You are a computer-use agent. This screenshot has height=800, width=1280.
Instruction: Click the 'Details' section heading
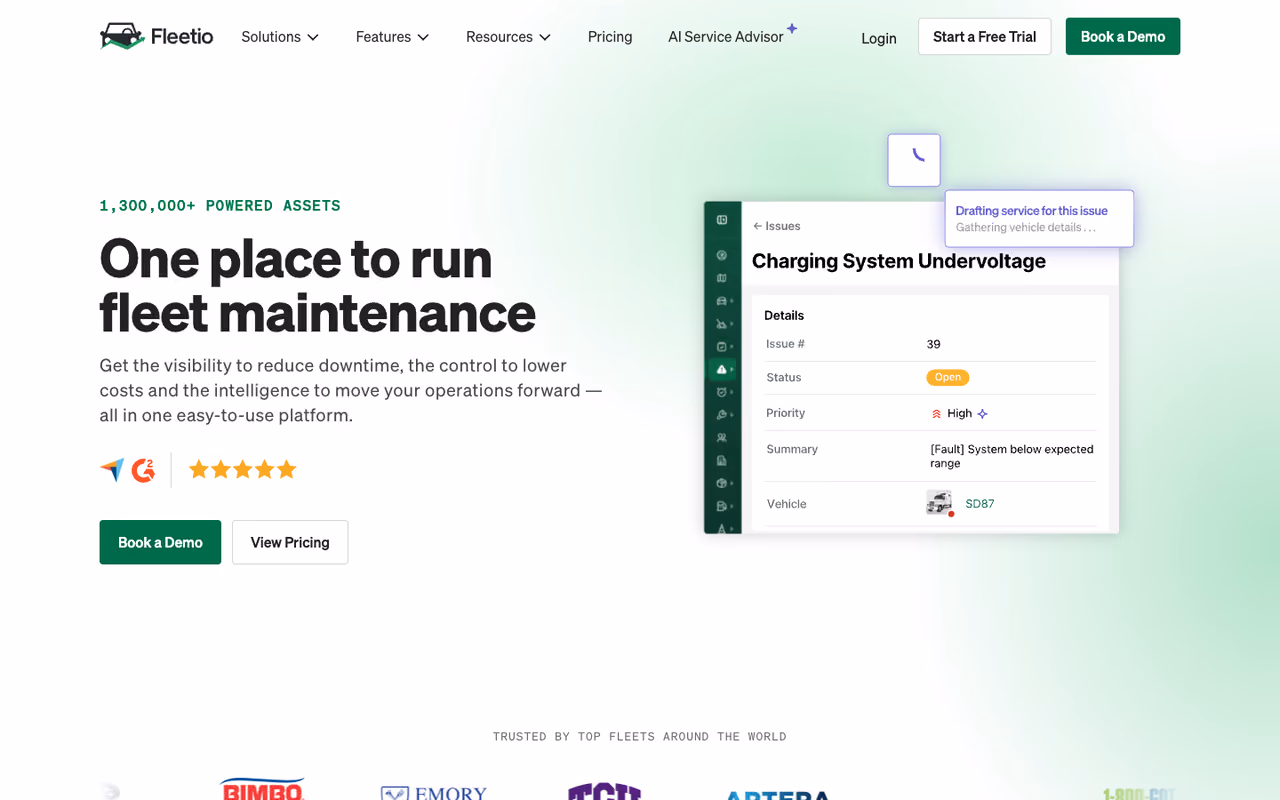click(x=784, y=315)
